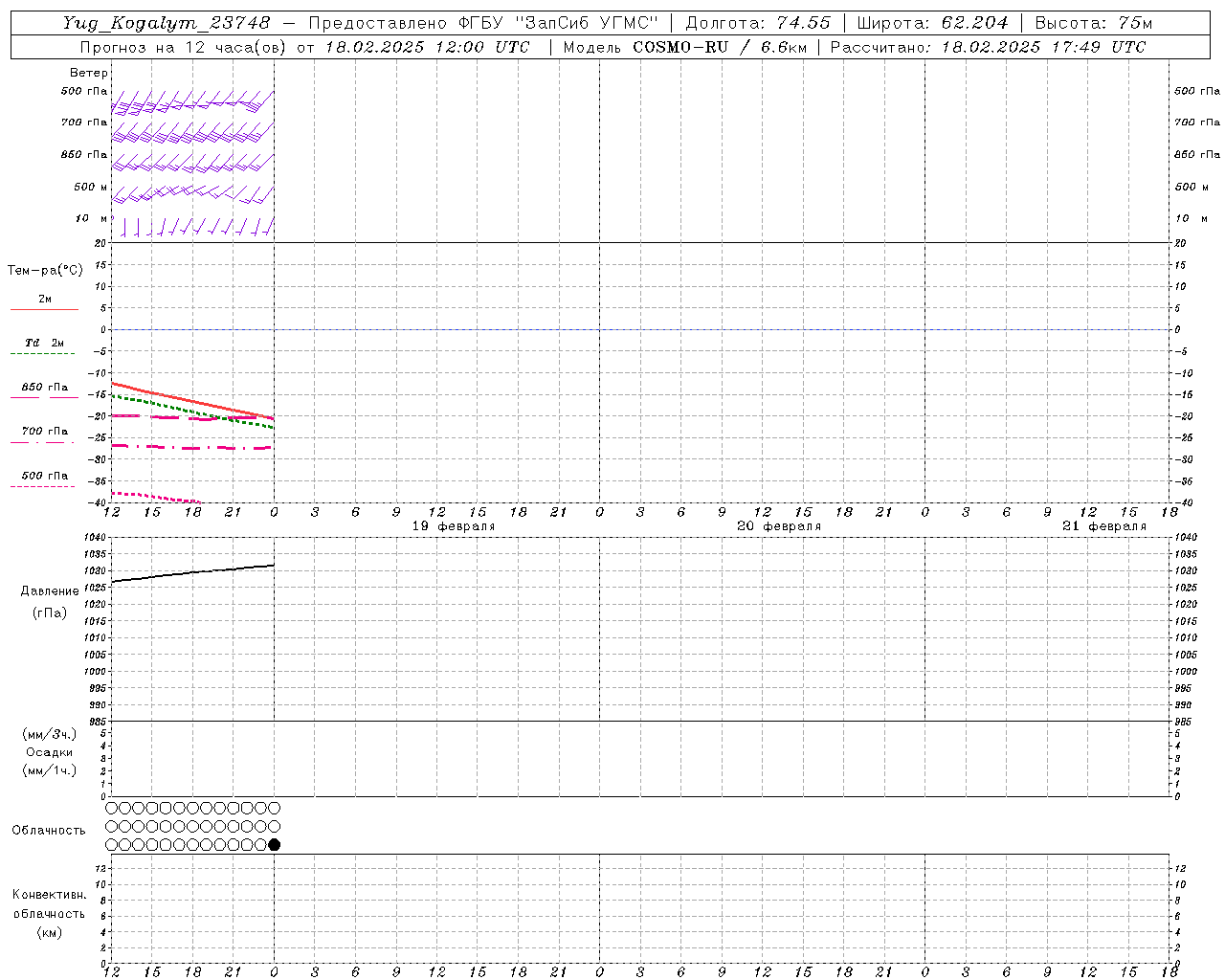1225x980 pixels.
Task: Click 'Модель COSMO-RU / 6.6км' label
Action: [x=684, y=47]
